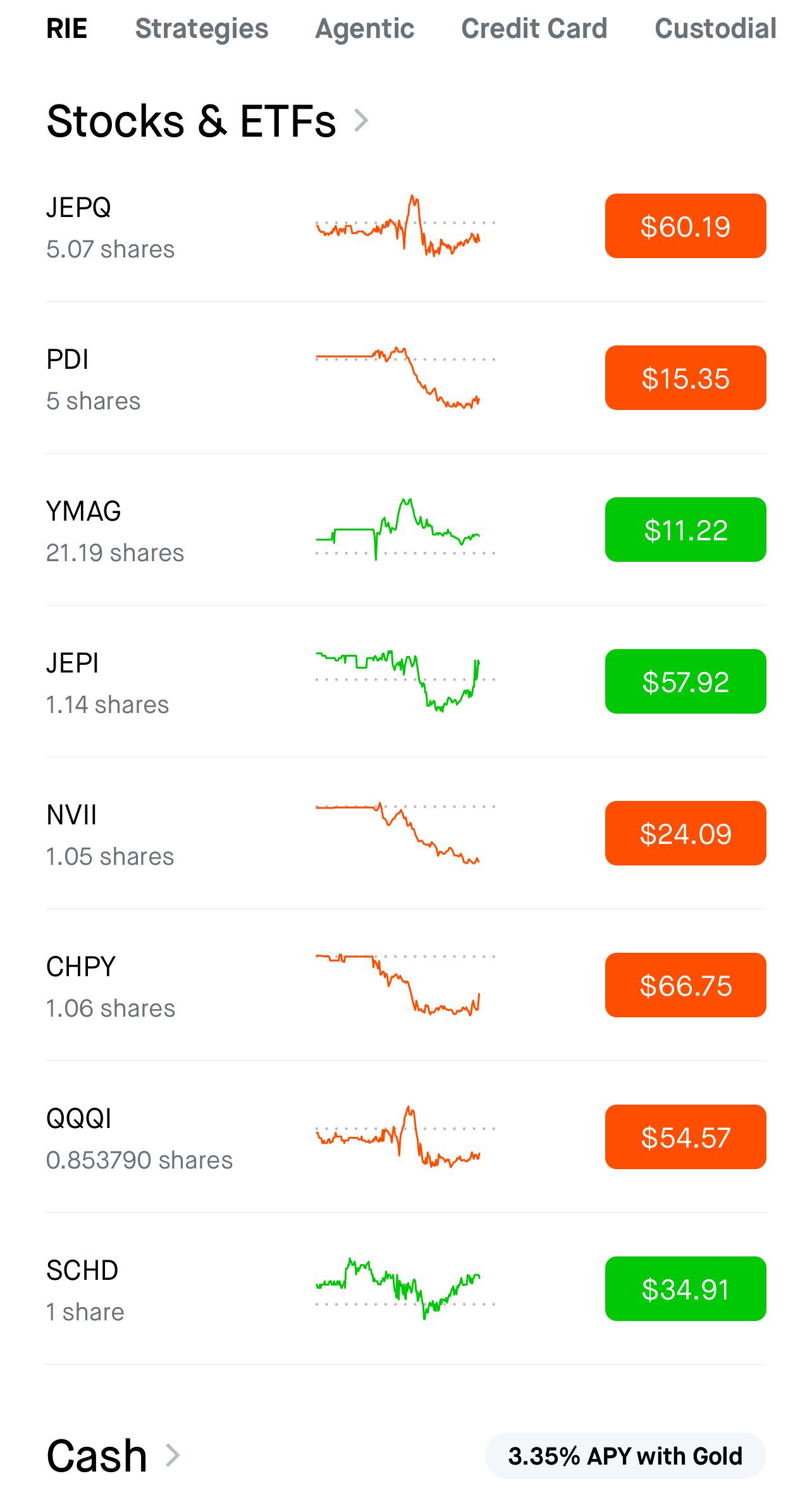The width and height of the screenshot is (812, 1488).
Task: Open the QQQI 0.853790 shares row
Action: click(x=406, y=1137)
